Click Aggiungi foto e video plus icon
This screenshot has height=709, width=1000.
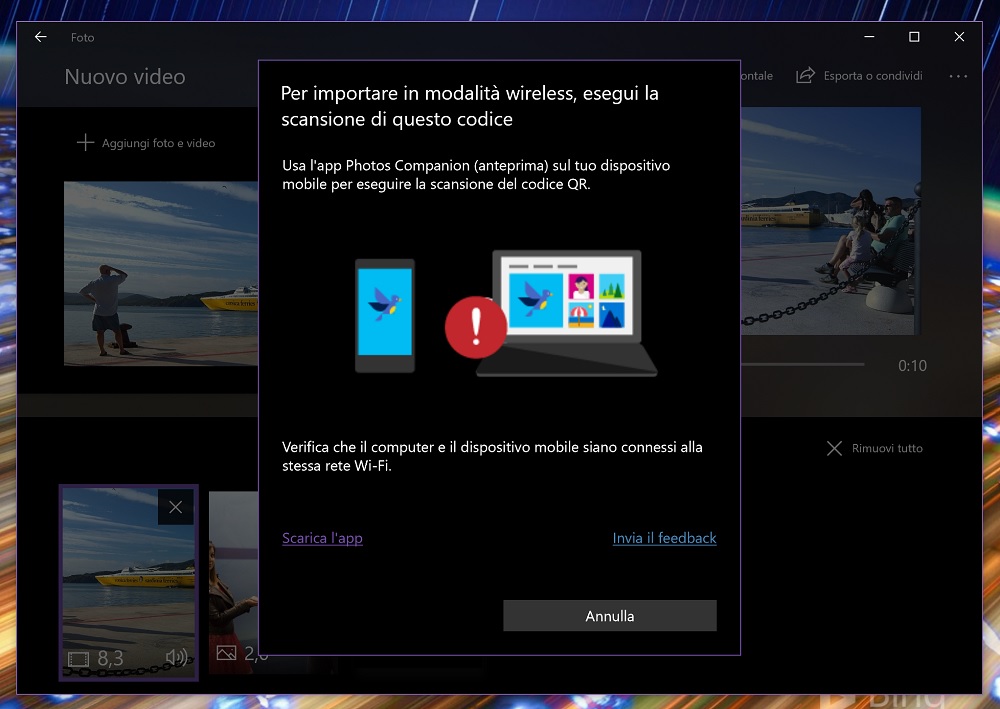pyautogui.click(x=85, y=143)
